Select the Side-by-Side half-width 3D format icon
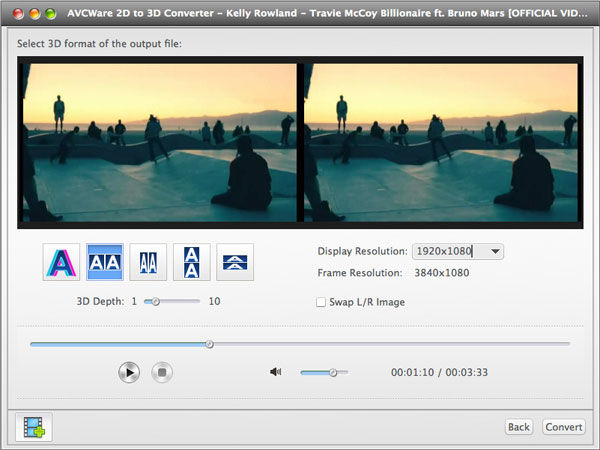Image resolution: width=600 pixels, height=450 pixels. coord(148,262)
